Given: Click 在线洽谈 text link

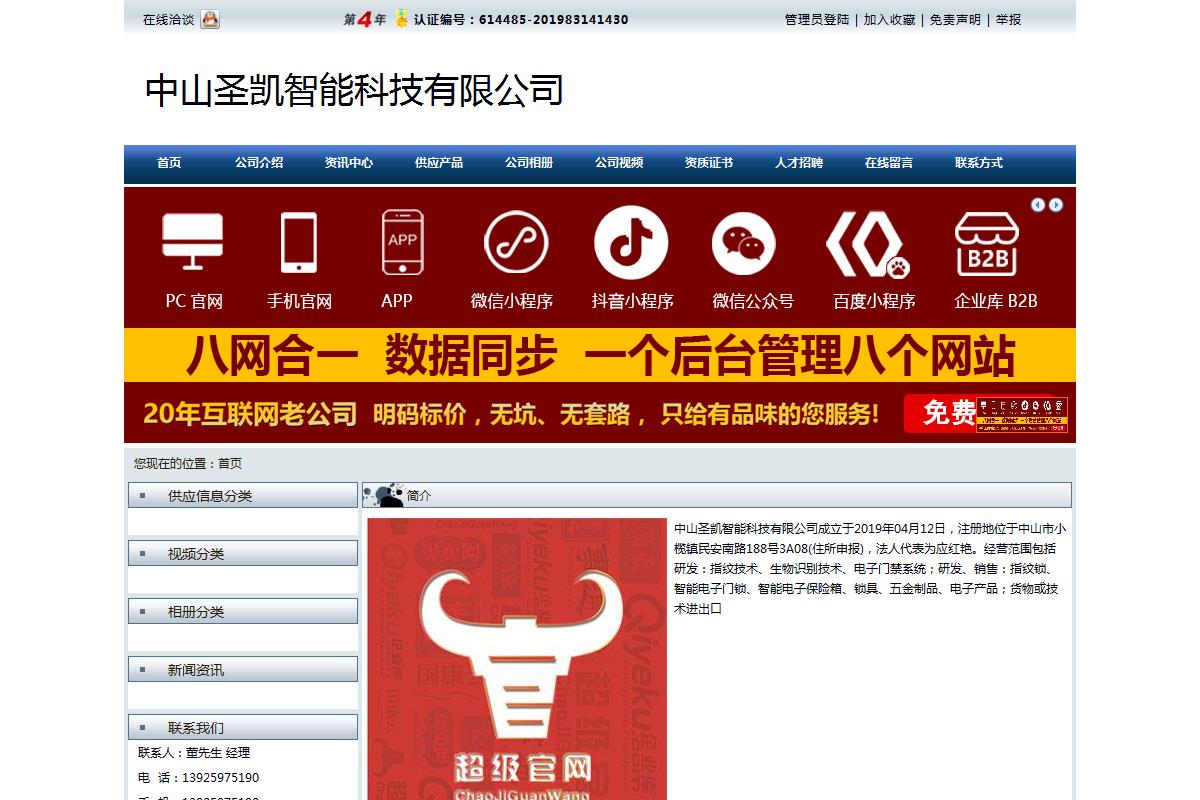Looking at the screenshot, I should [x=168, y=19].
